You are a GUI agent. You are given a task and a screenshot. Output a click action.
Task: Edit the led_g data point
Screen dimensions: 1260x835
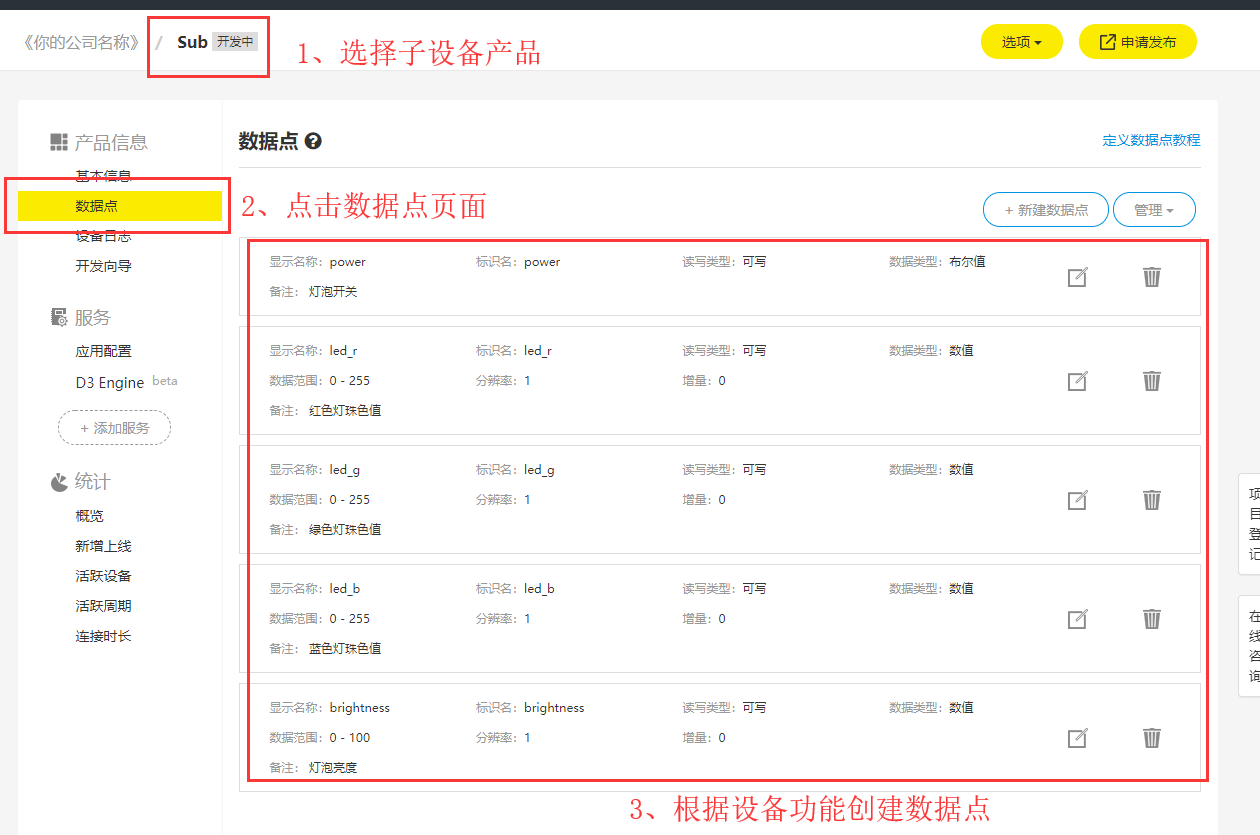[x=1077, y=499]
